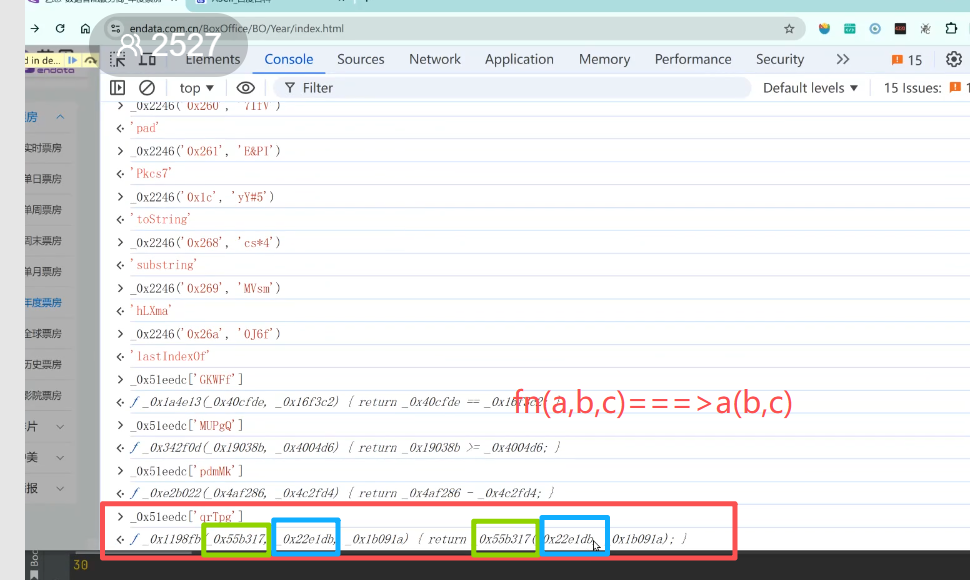Click the 'toString' console output

pos(160,220)
